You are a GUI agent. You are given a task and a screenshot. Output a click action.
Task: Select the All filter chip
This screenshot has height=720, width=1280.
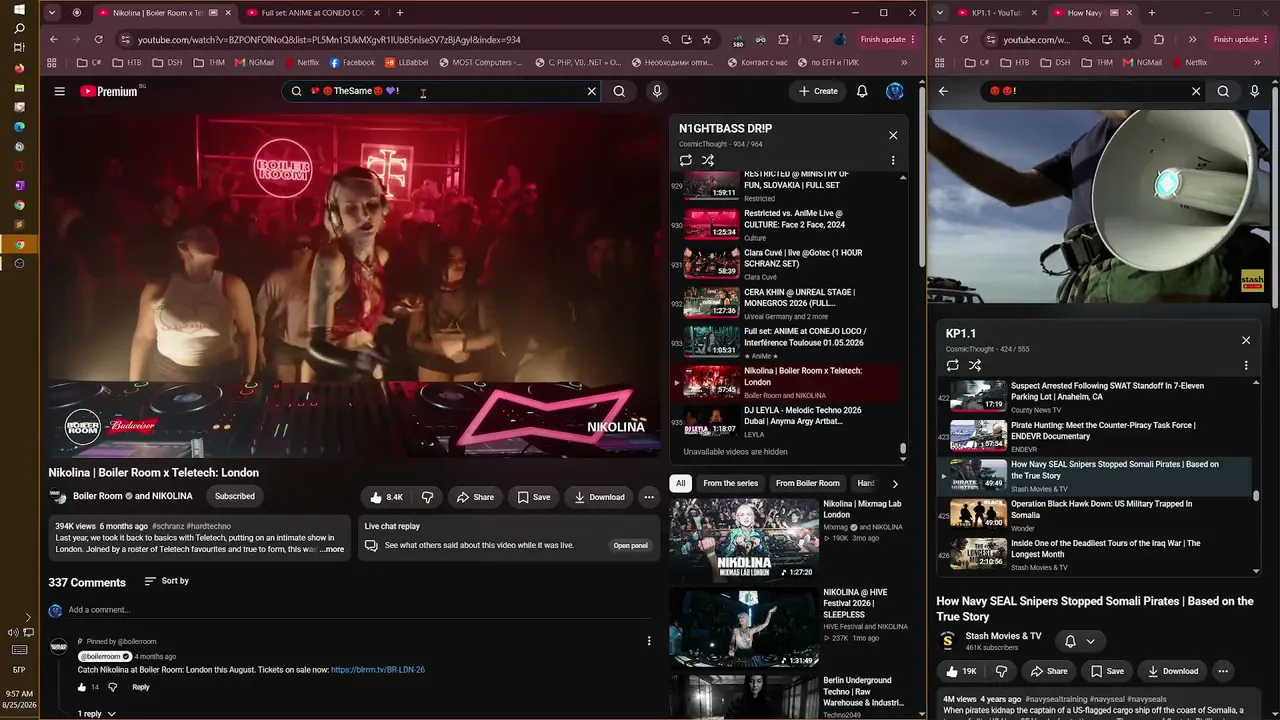681,483
